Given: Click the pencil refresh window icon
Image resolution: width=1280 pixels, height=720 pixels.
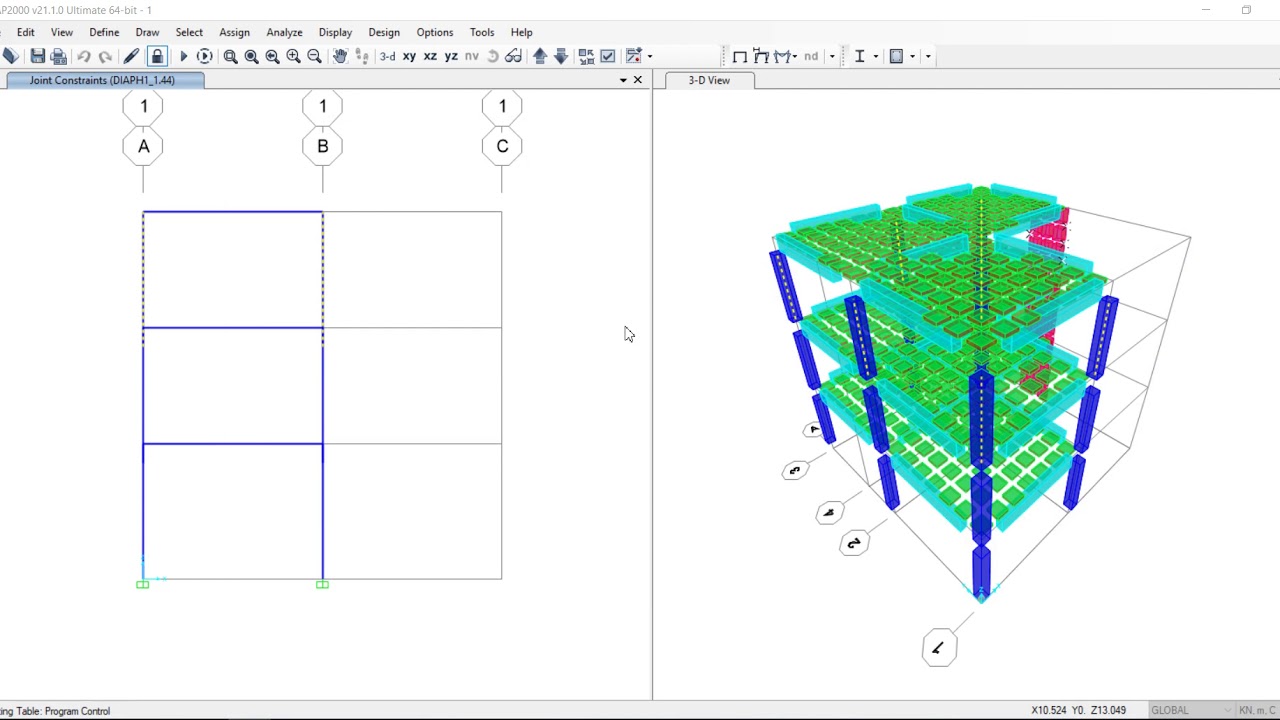Looking at the screenshot, I should pyautogui.click(x=131, y=56).
